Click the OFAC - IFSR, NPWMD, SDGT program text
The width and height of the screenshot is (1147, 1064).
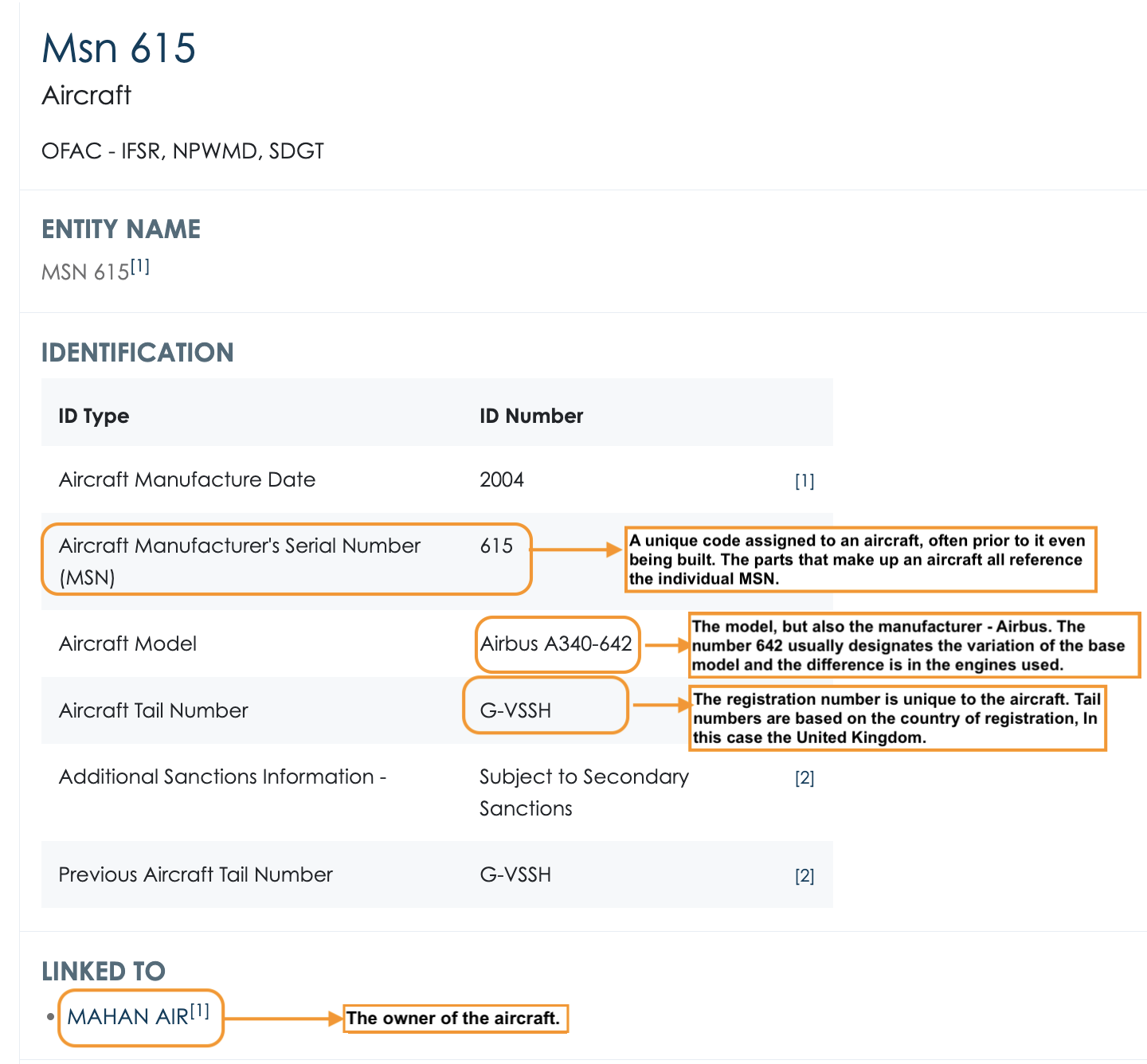(182, 151)
